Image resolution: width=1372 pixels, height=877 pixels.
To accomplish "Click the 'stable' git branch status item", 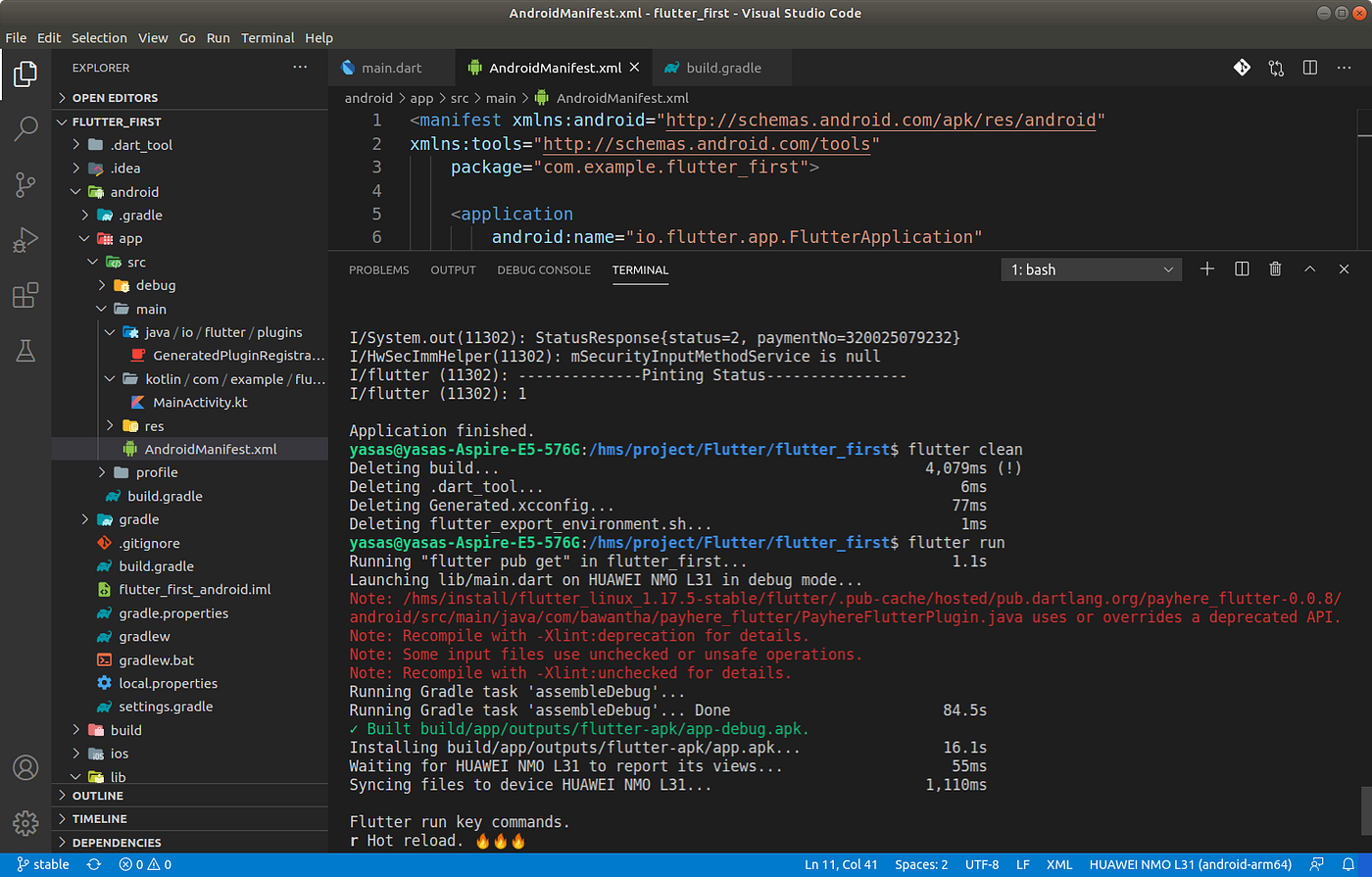I will 43,864.
